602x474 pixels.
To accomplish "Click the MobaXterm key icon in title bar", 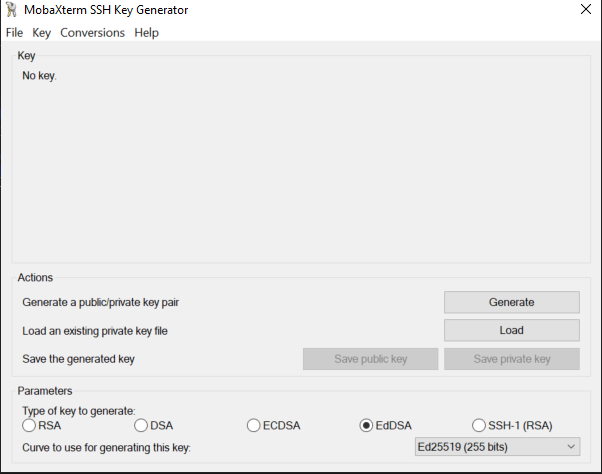I will point(11,10).
